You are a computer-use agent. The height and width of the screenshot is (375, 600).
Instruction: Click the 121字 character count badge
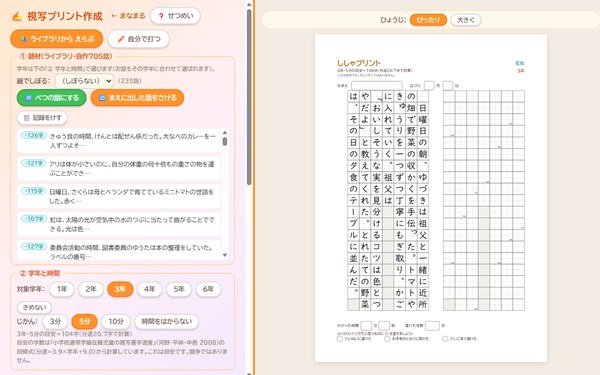click(x=34, y=163)
